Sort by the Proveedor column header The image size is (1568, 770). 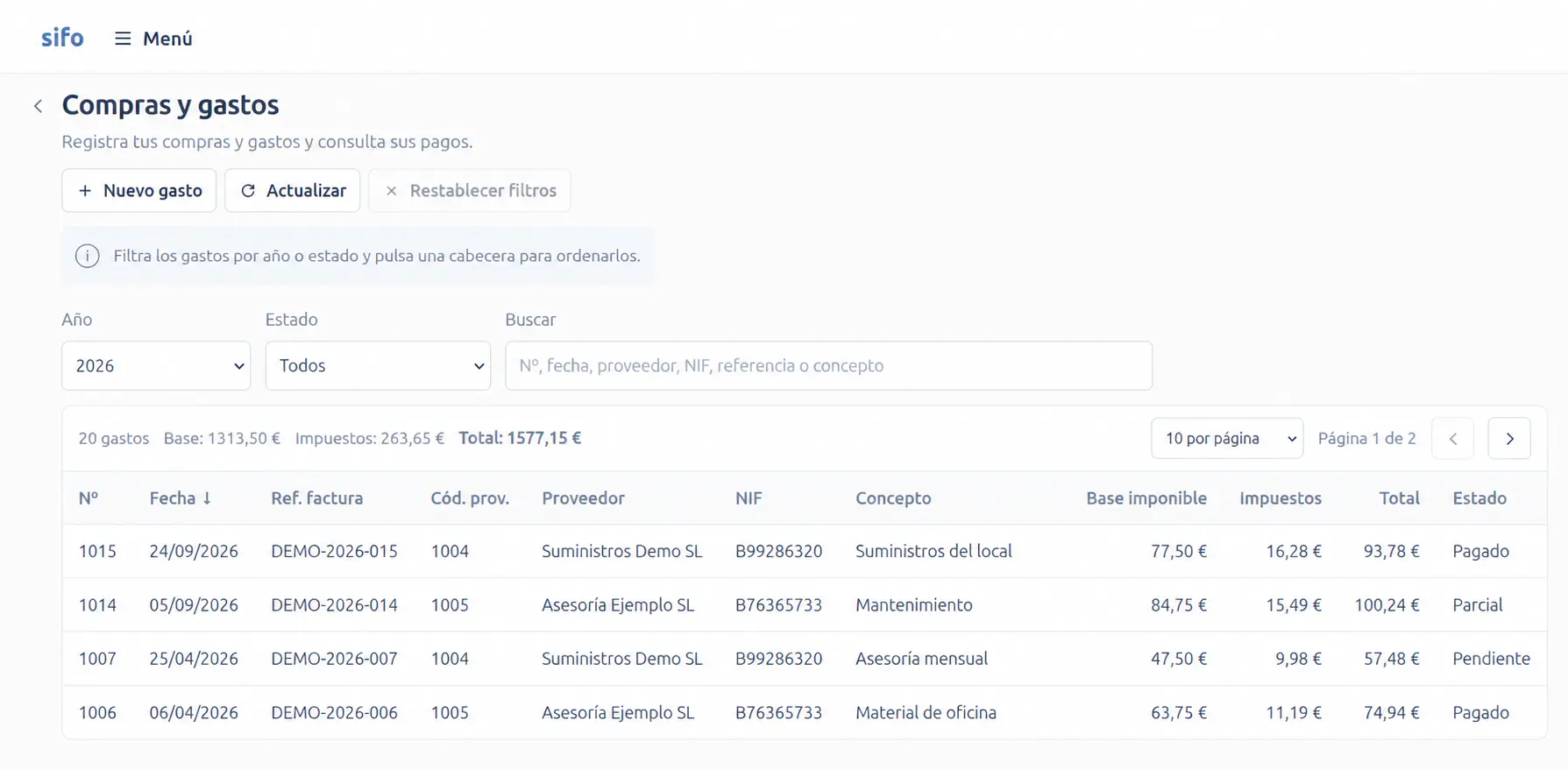pyautogui.click(x=583, y=498)
